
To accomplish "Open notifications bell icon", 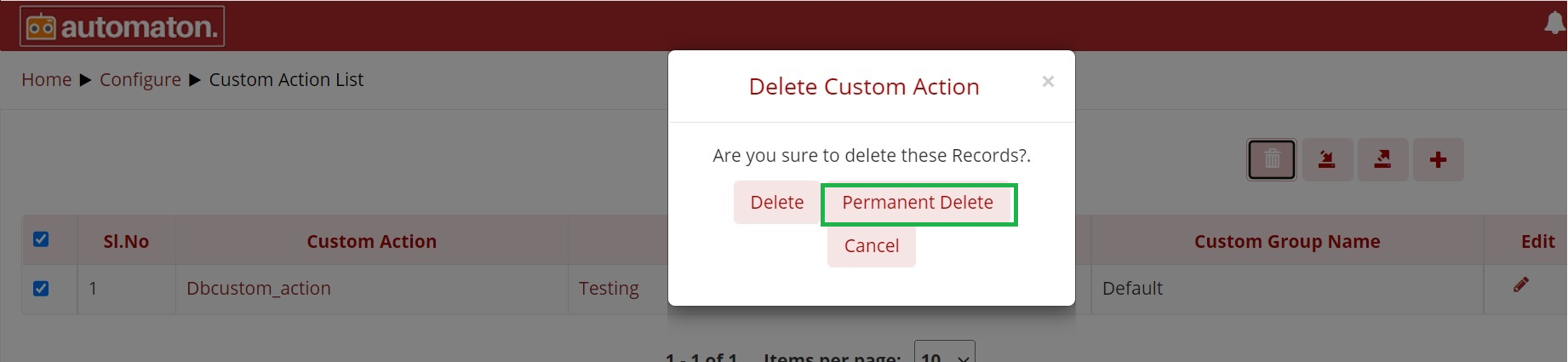I will tap(1554, 23).
